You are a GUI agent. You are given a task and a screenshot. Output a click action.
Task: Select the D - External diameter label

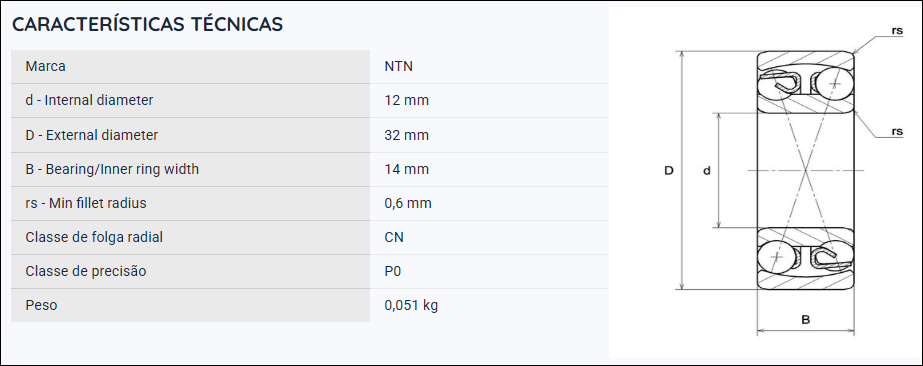[92, 135]
